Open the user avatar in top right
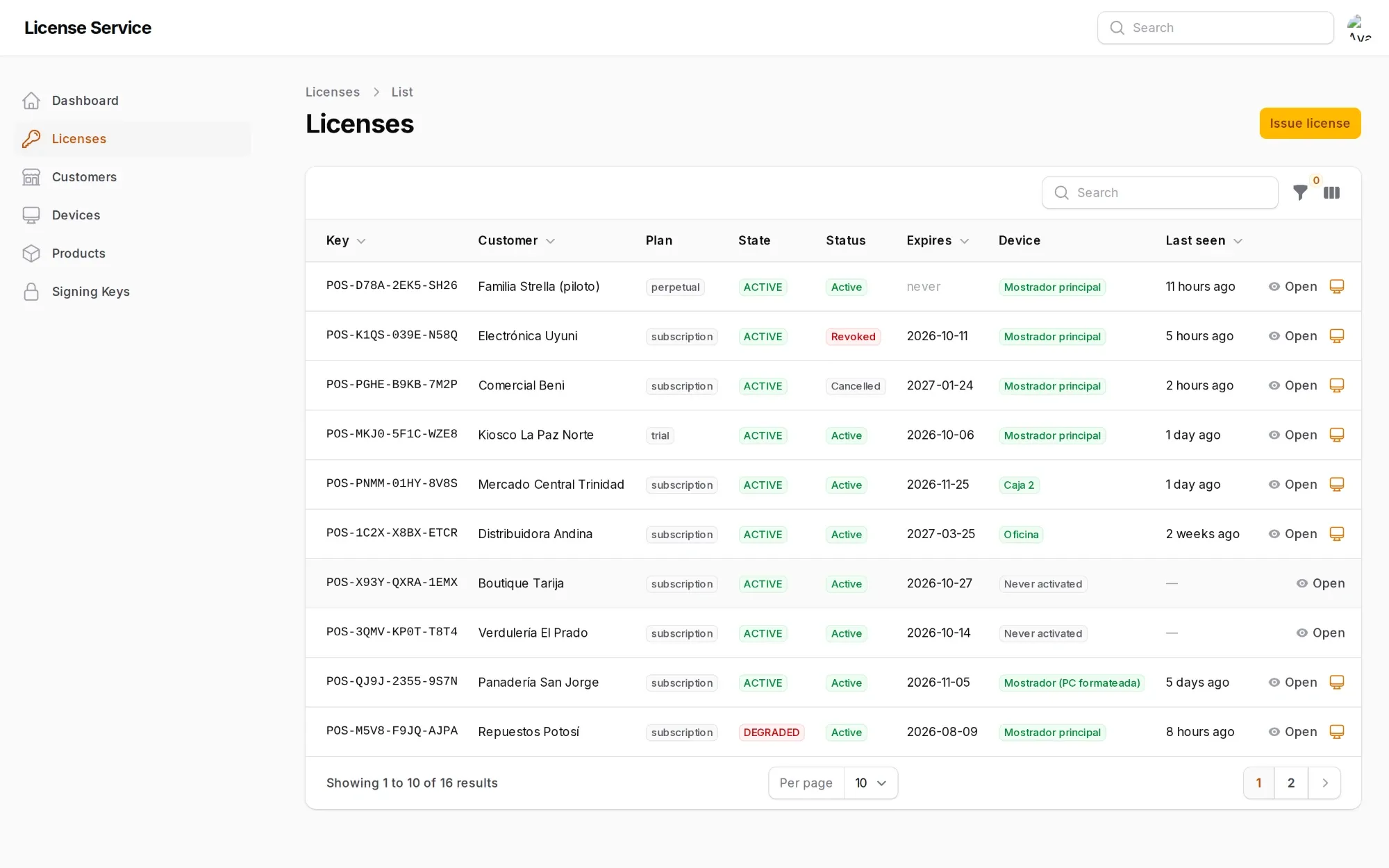The width and height of the screenshot is (1389, 868). point(1360,28)
